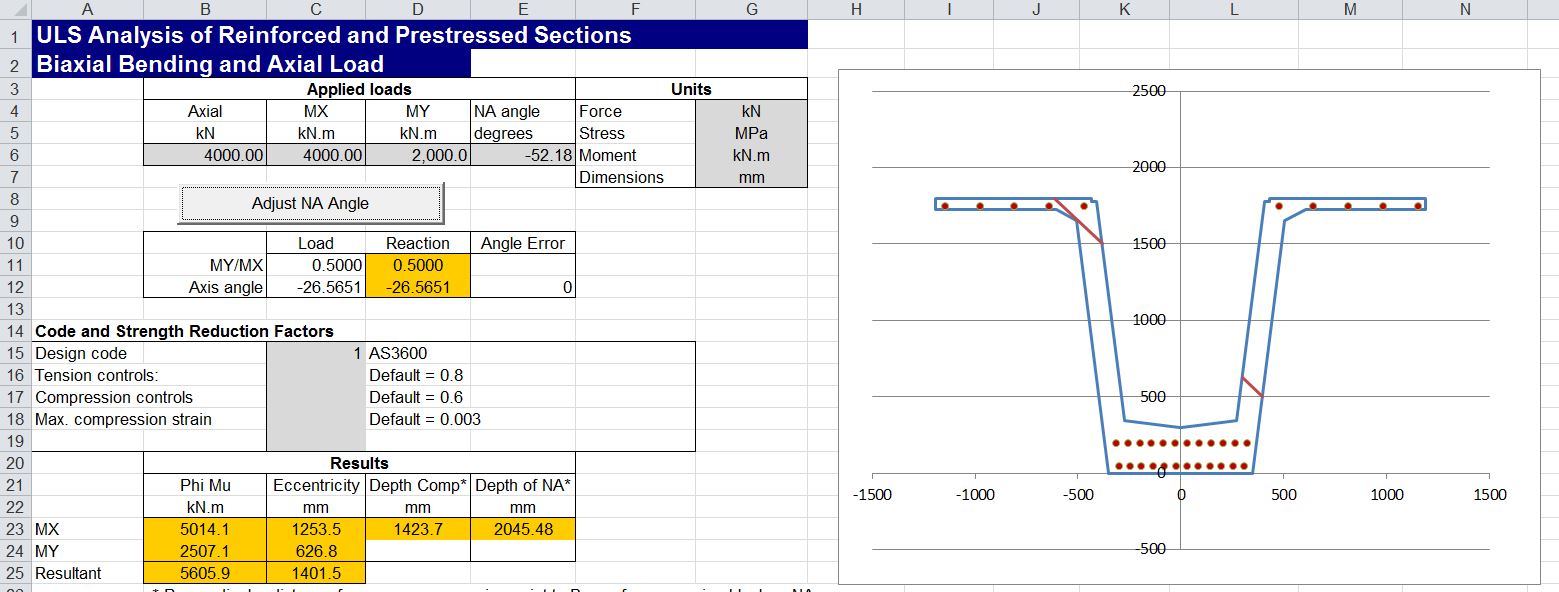
Task: Click the MX eccentricity value 1253.5
Action: click(x=315, y=529)
